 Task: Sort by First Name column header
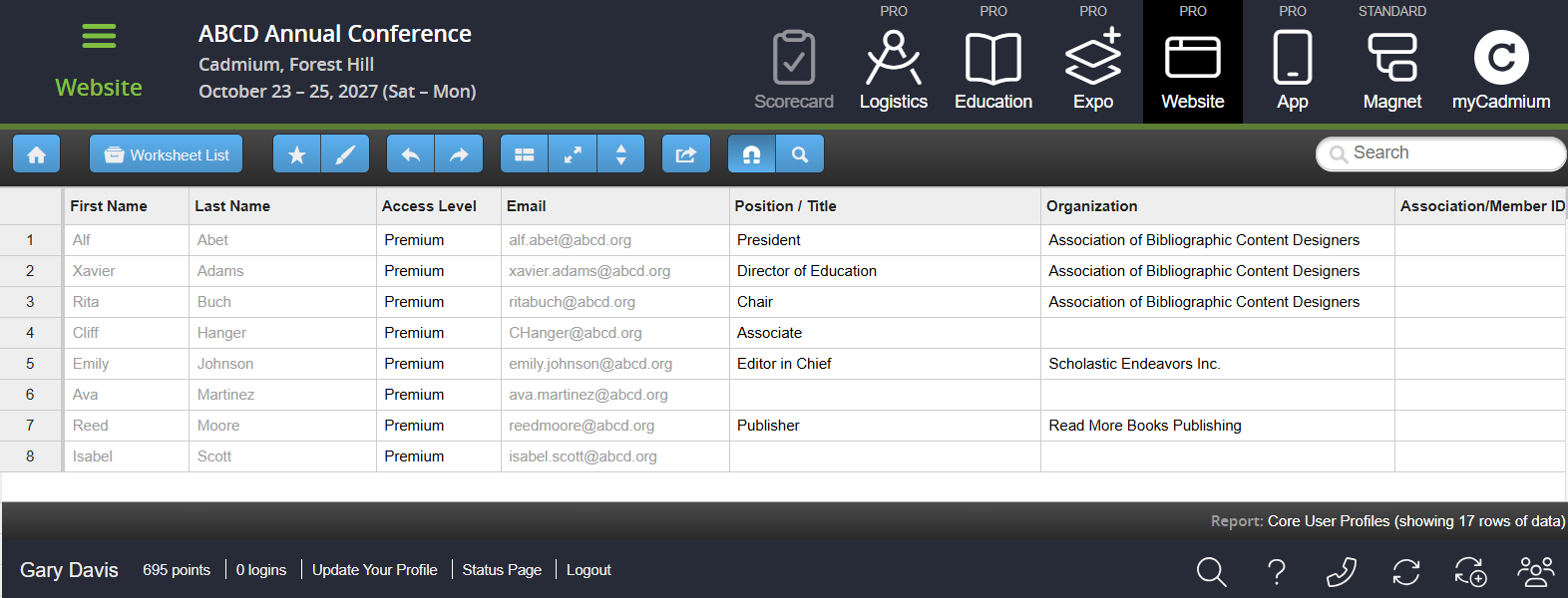coord(126,206)
